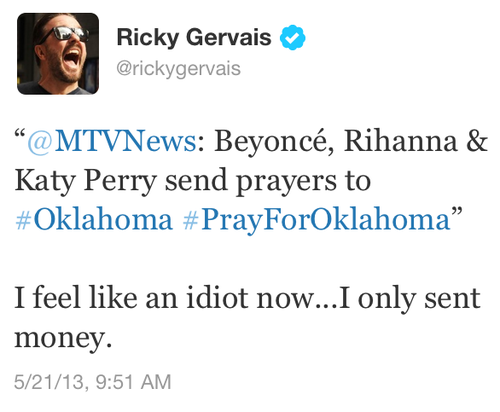Click the name Katy Perry

[x=86, y=181]
